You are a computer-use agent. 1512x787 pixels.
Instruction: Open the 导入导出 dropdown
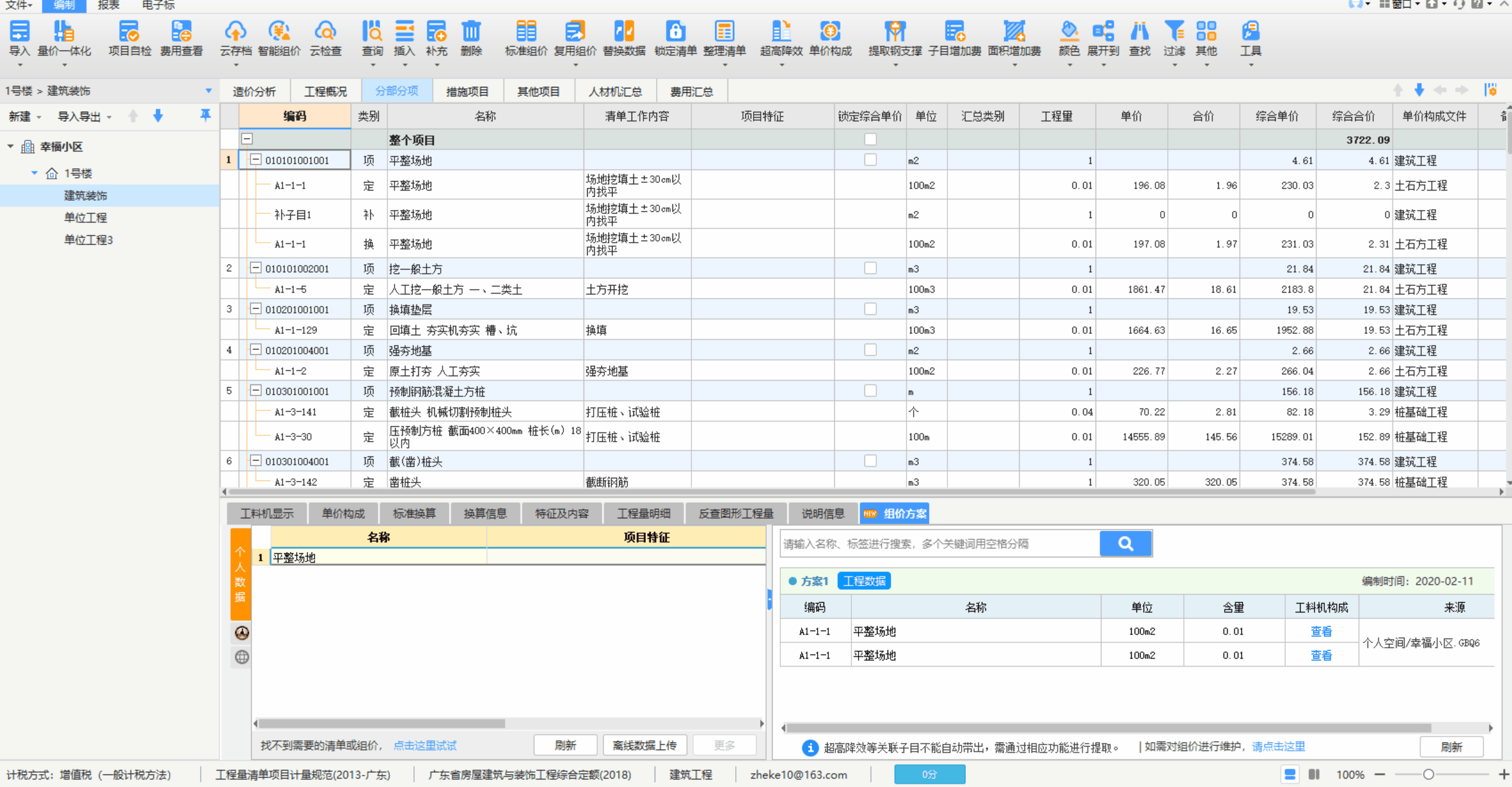click(84, 117)
